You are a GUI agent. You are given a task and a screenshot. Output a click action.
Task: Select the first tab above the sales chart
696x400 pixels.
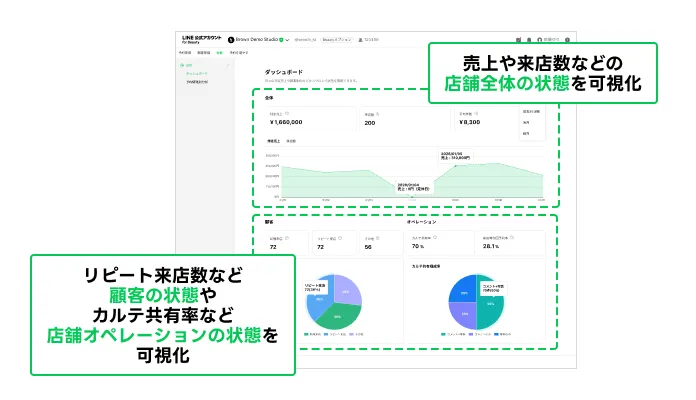click(273, 141)
